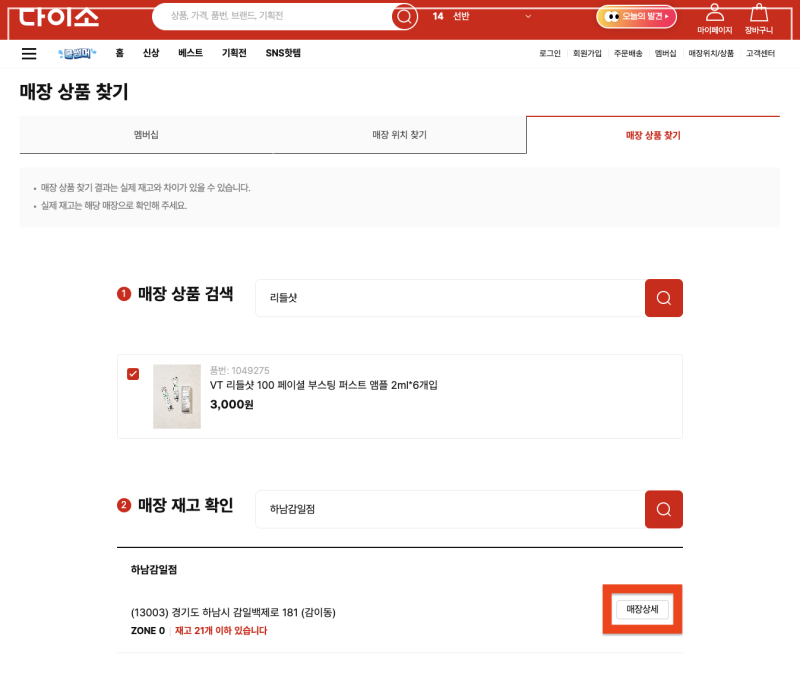Screen dimensions: 800x681
Task: Click the ZONE 0 label
Action: pyautogui.click(x=148, y=630)
